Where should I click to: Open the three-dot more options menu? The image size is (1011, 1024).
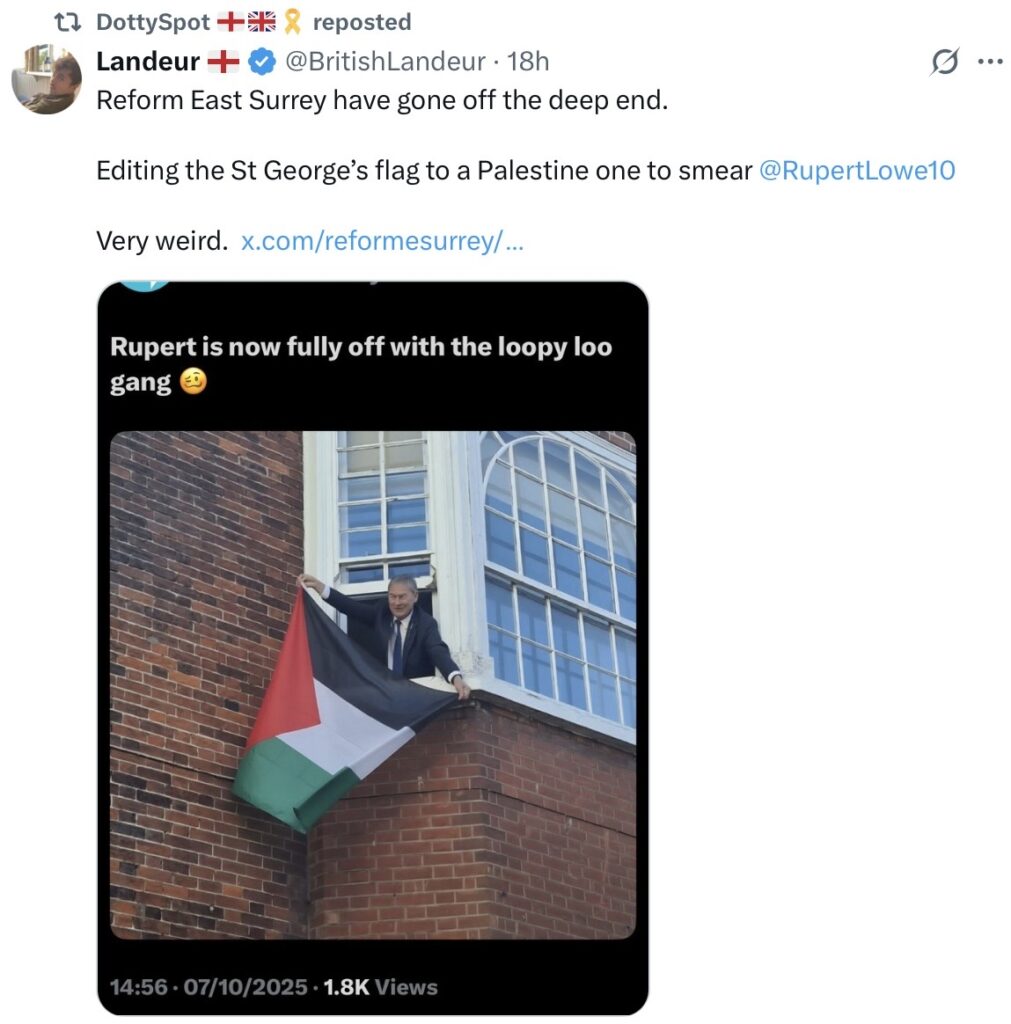989,62
